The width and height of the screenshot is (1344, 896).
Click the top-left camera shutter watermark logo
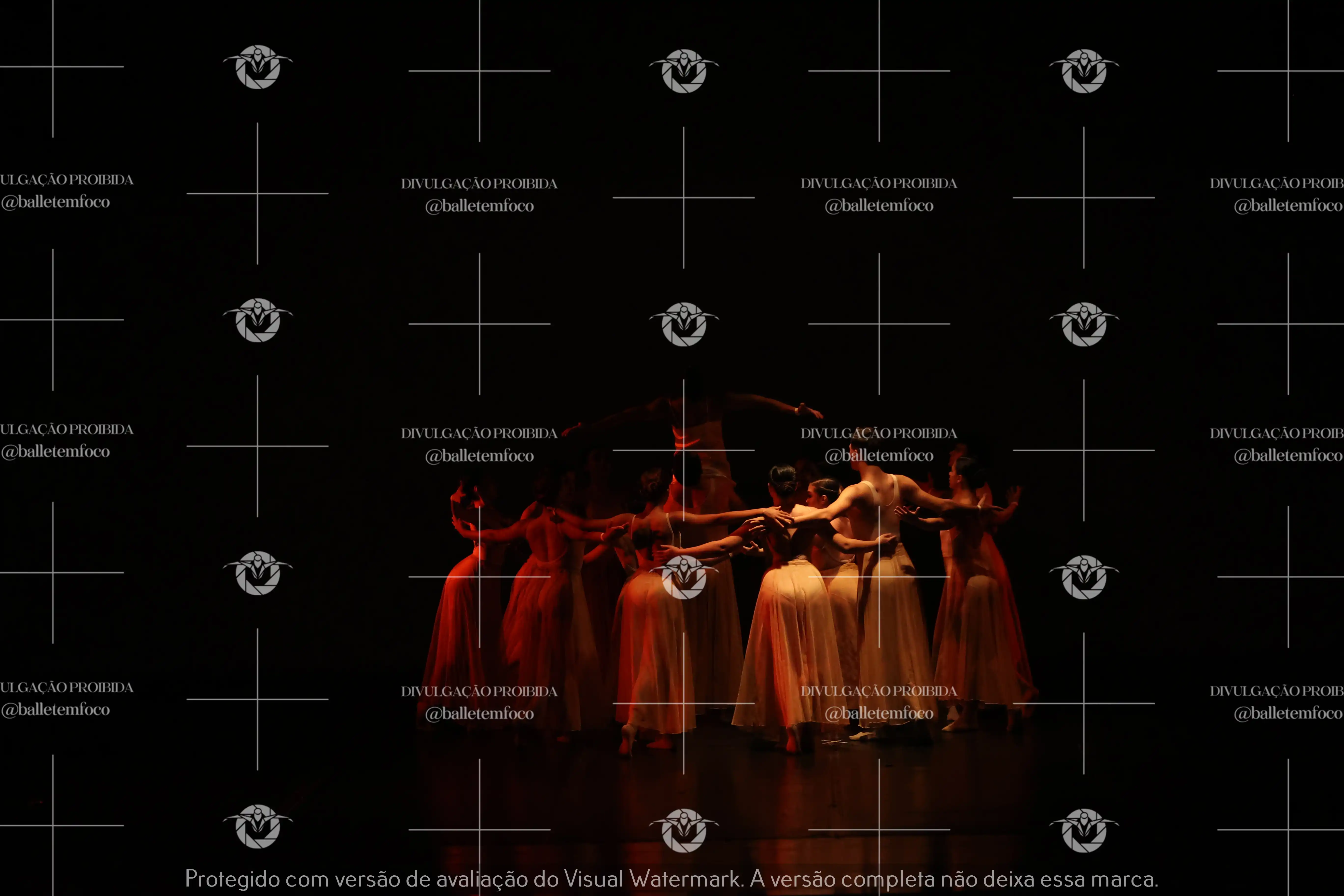point(258,67)
